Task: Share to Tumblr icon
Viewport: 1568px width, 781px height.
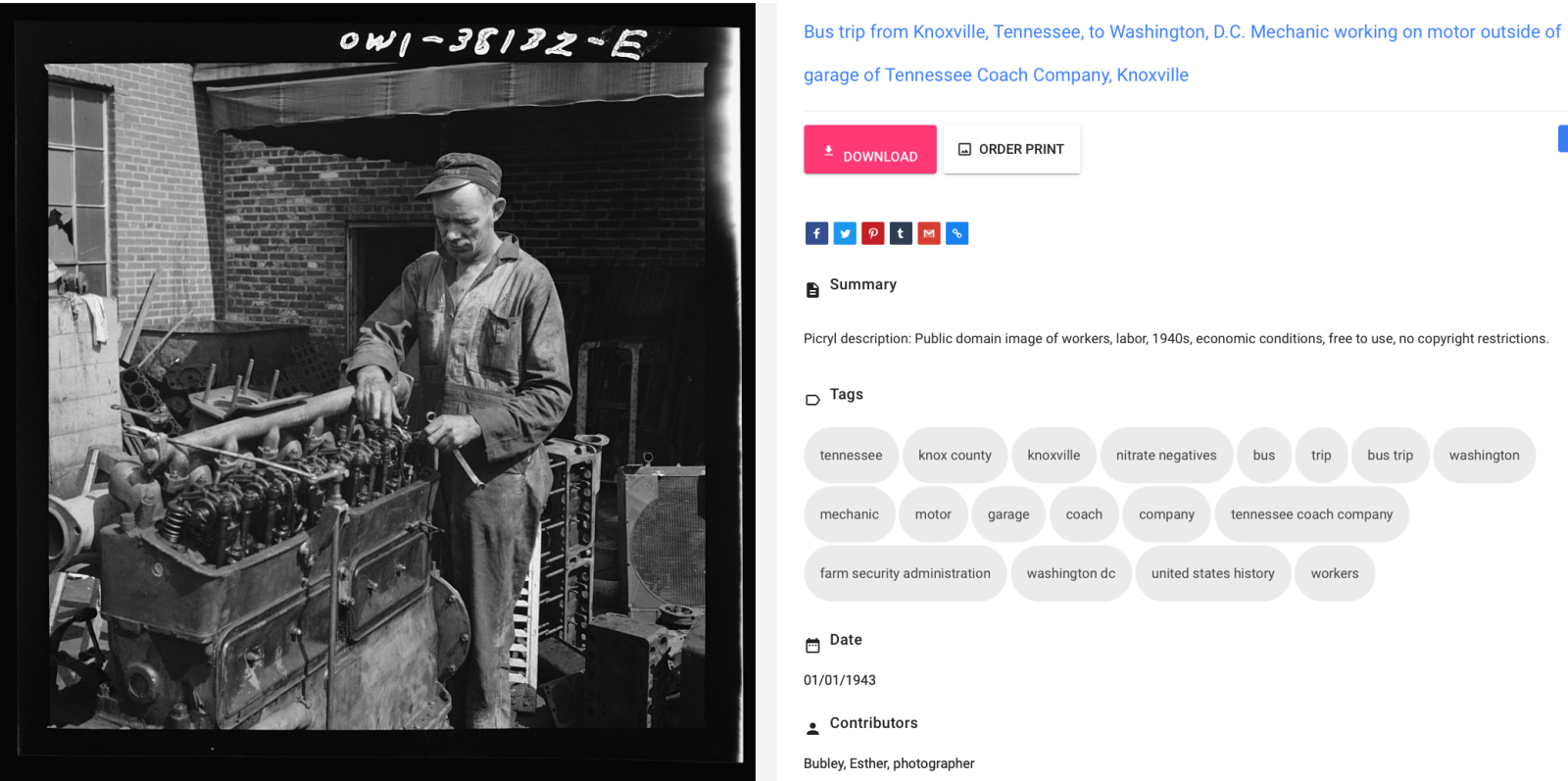Action: click(901, 233)
